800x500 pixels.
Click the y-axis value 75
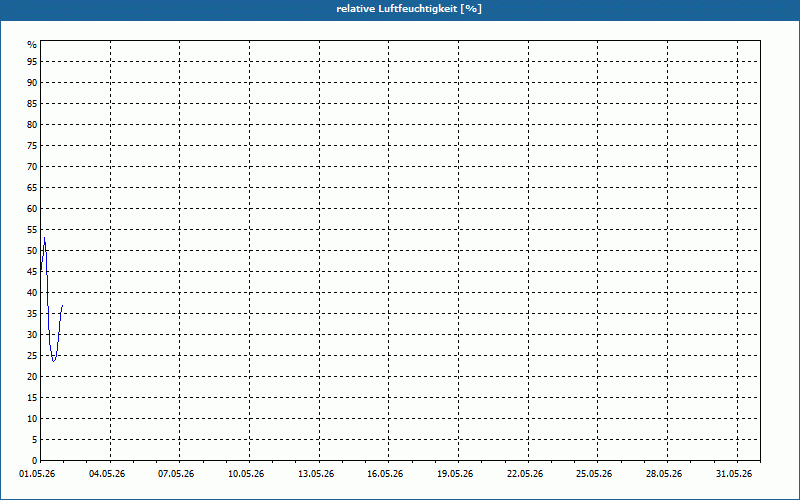click(x=32, y=146)
